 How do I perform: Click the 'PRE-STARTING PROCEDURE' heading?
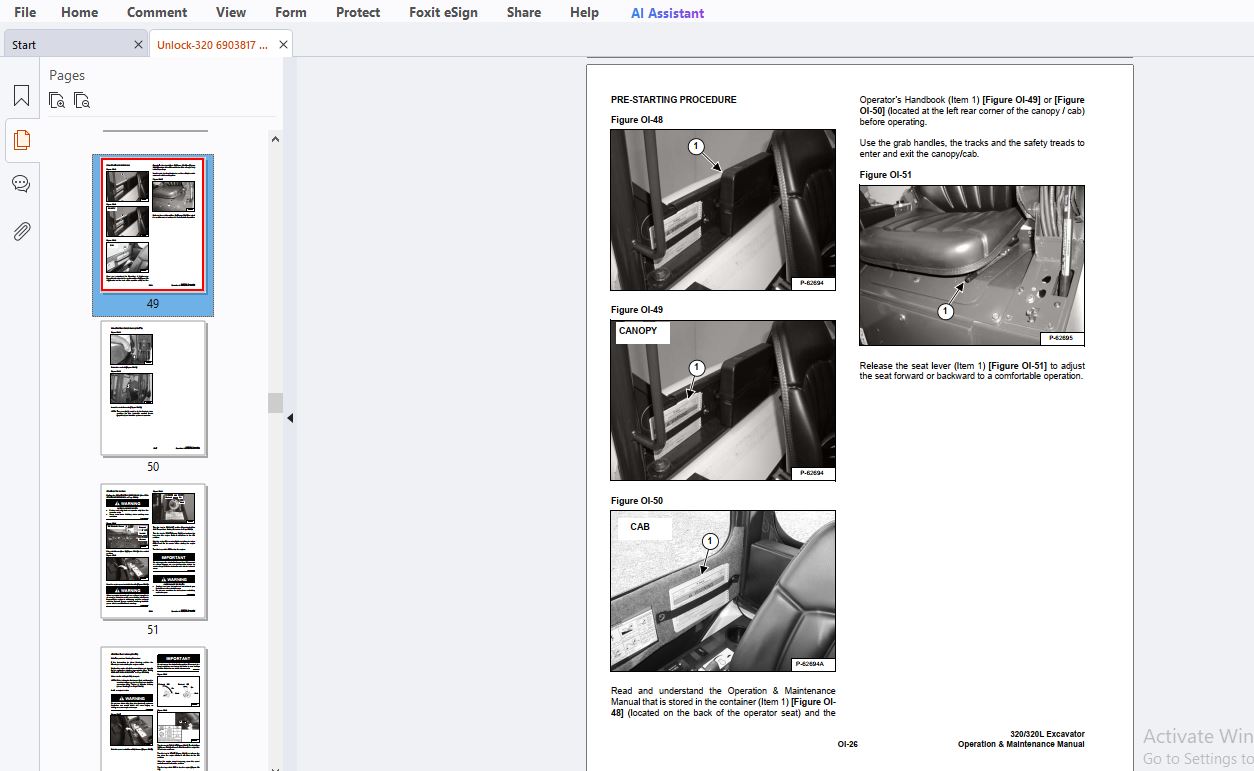tap(674, 100)
